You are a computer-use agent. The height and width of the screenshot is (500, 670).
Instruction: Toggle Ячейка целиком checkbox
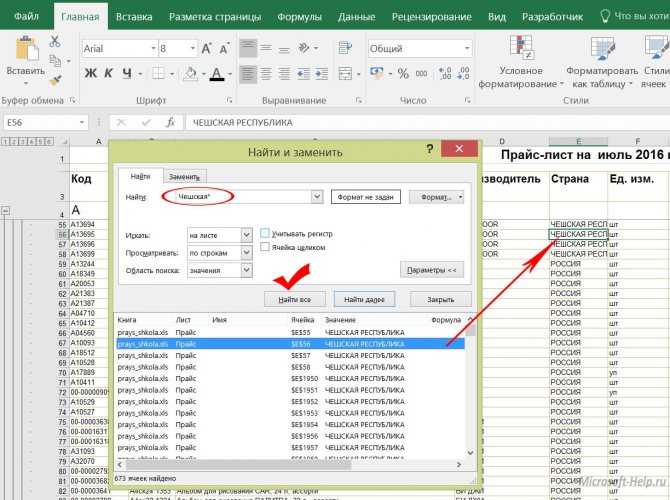point(265,247)
